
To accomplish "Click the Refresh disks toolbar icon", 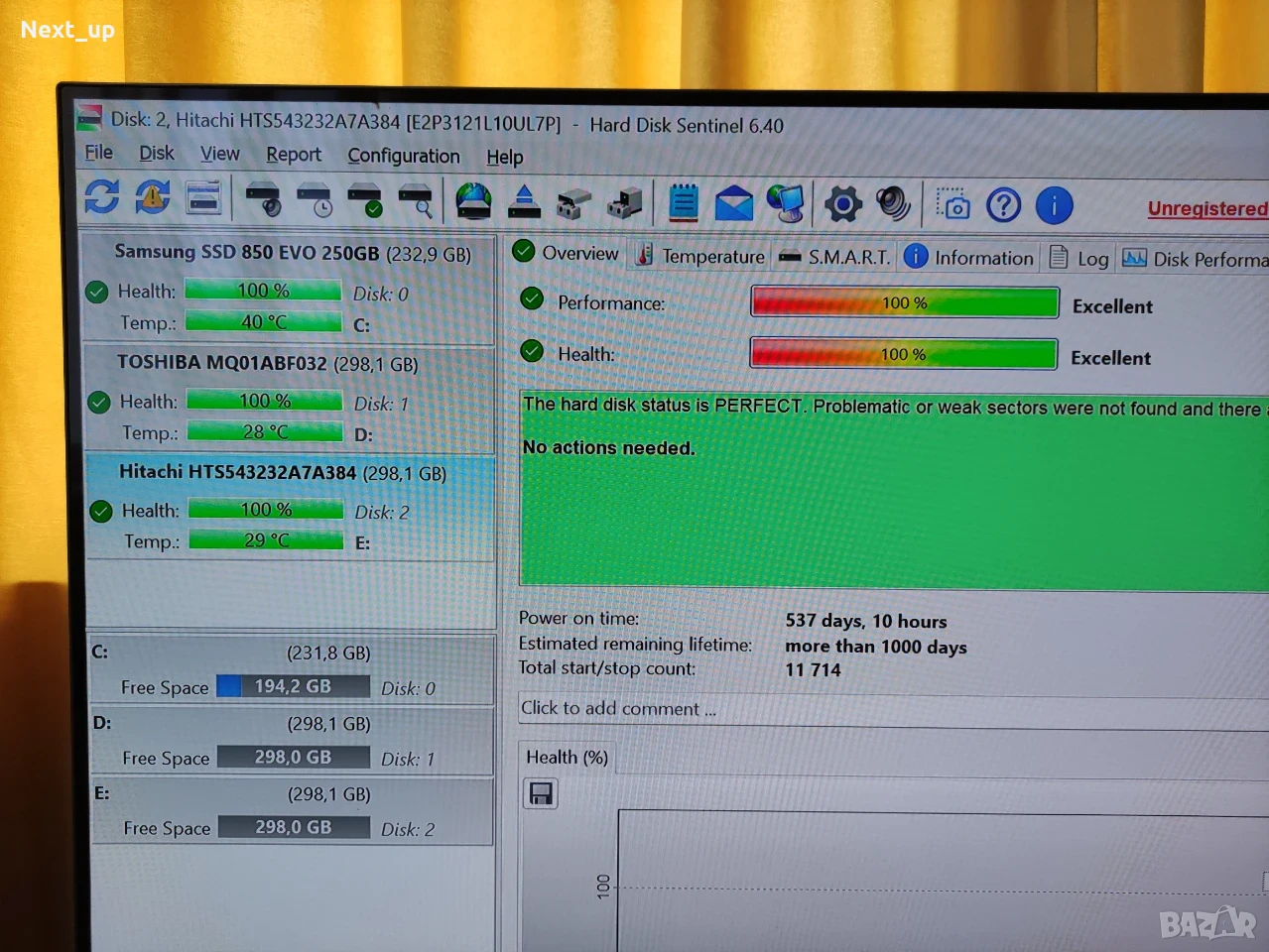I will (102, 196).
